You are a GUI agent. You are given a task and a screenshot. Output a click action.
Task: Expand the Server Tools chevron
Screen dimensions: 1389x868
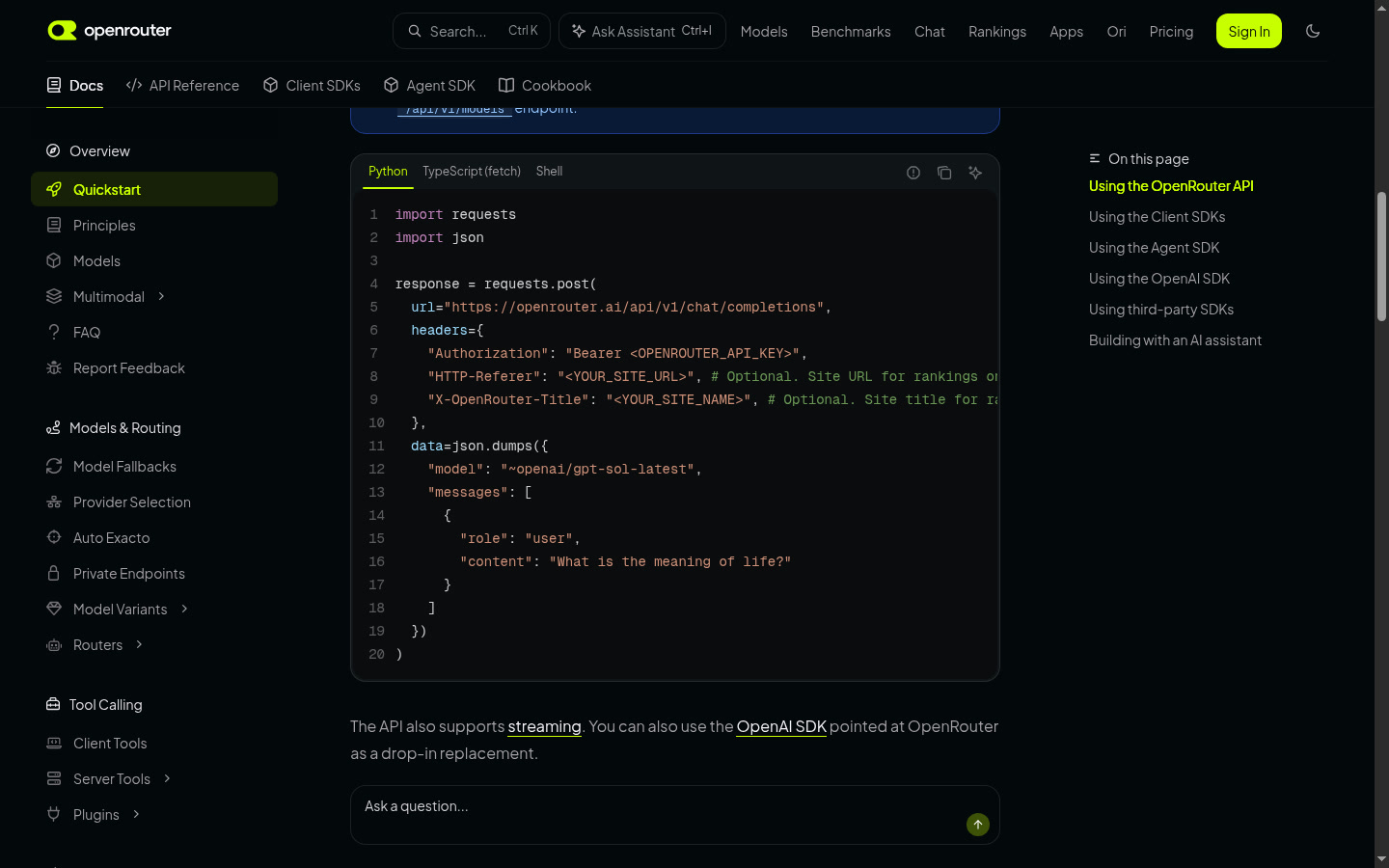[x=167, y=778]
